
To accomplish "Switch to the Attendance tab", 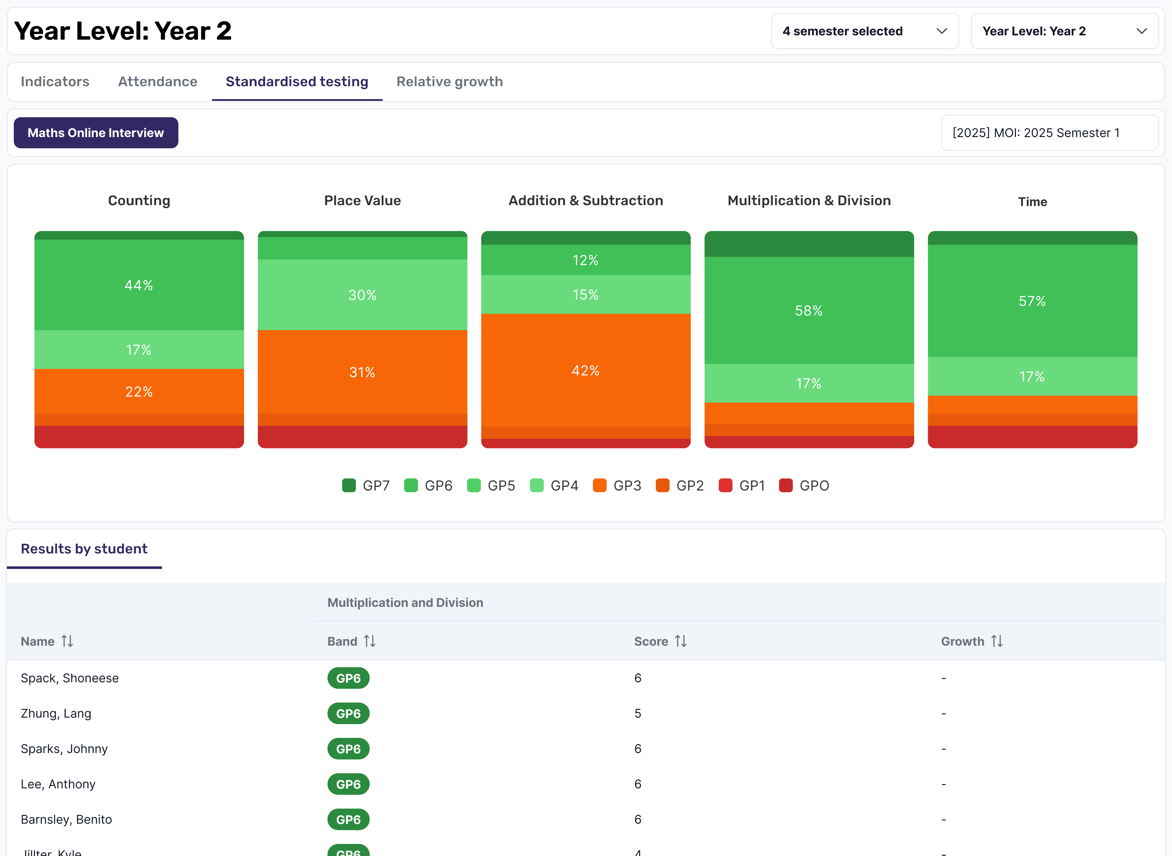I will (x=157, y=81).
